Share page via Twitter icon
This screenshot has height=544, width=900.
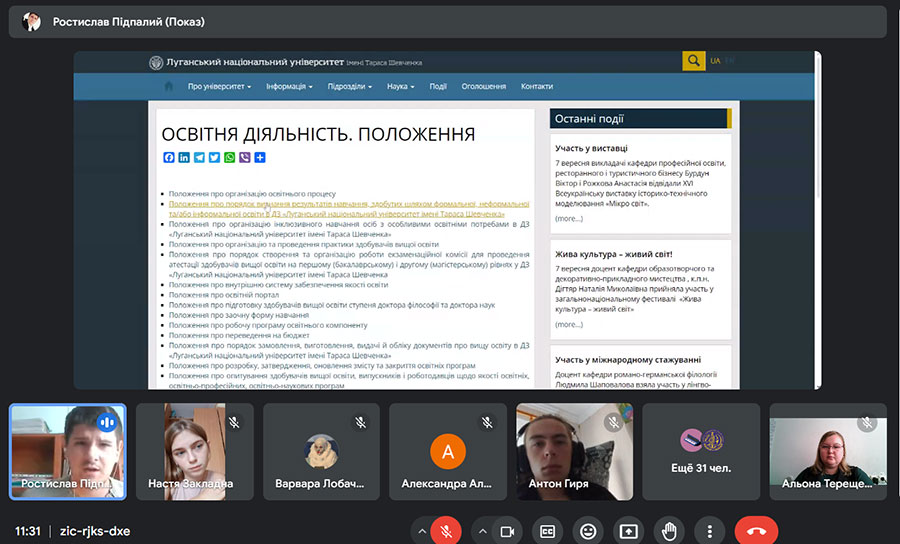point(214,157)
